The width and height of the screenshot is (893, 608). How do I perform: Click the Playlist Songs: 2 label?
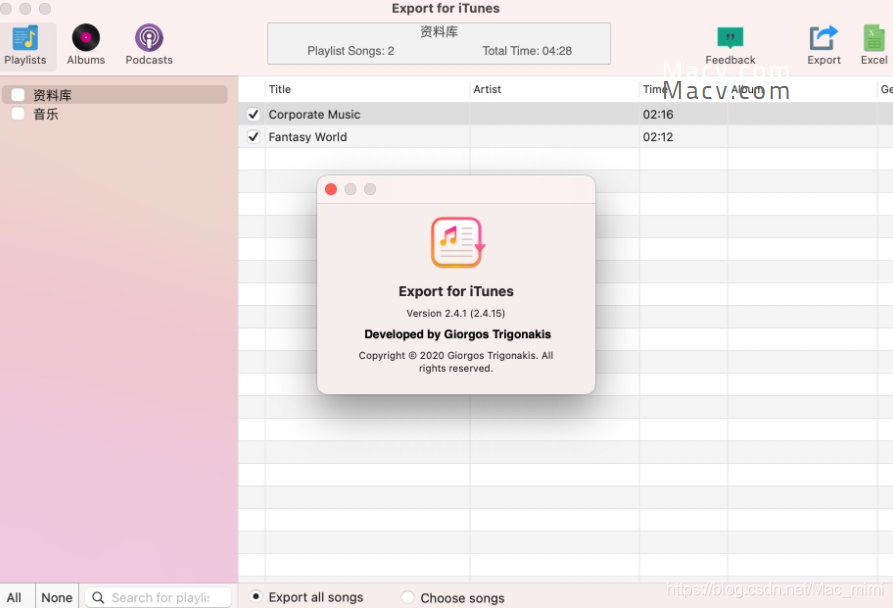point(351,51)
